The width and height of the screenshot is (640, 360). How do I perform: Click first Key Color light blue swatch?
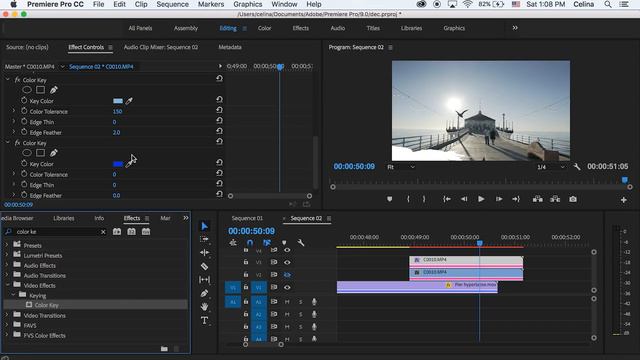click(118, 101)
